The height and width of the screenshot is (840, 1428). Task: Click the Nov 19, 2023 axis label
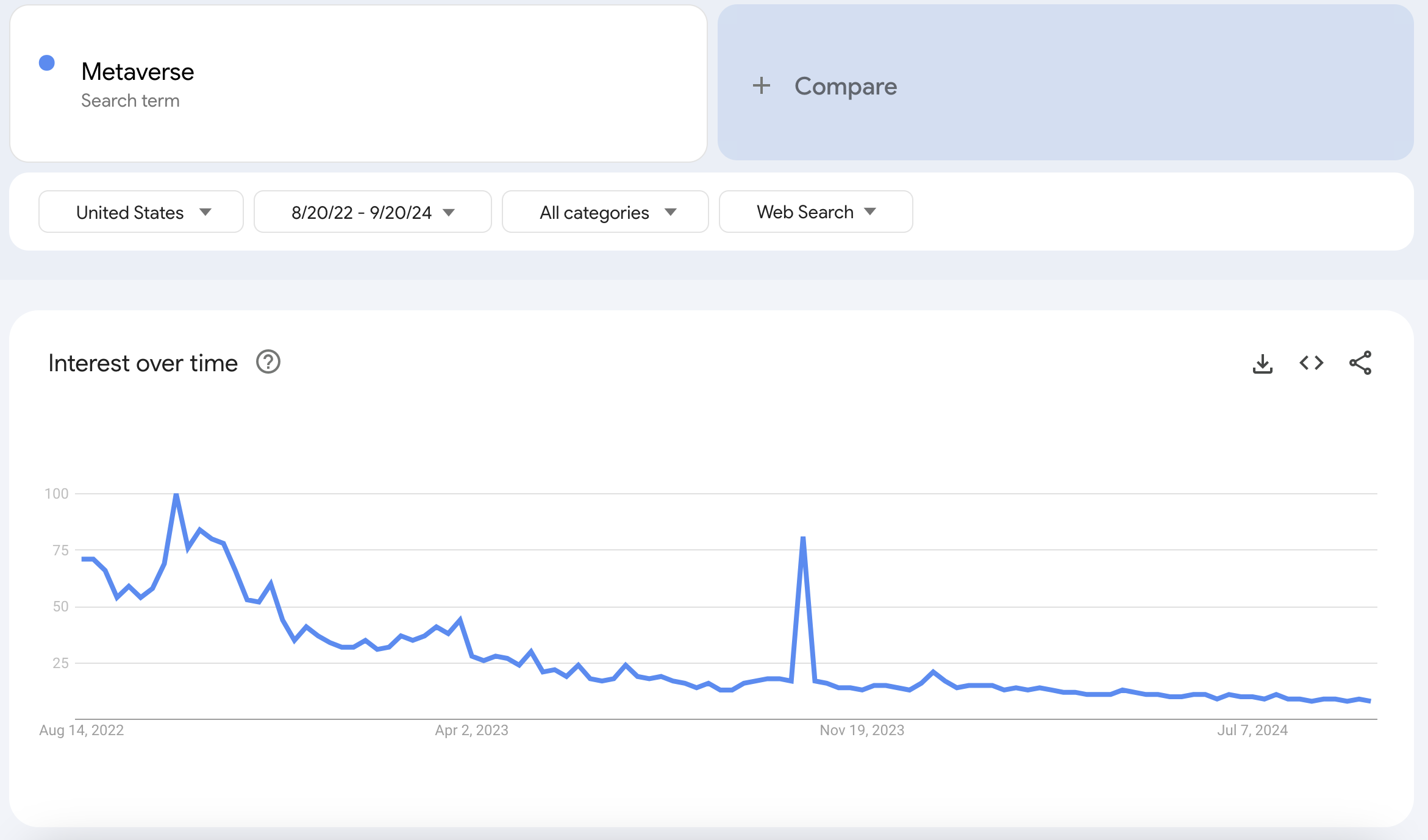click(x=862, y=730)
